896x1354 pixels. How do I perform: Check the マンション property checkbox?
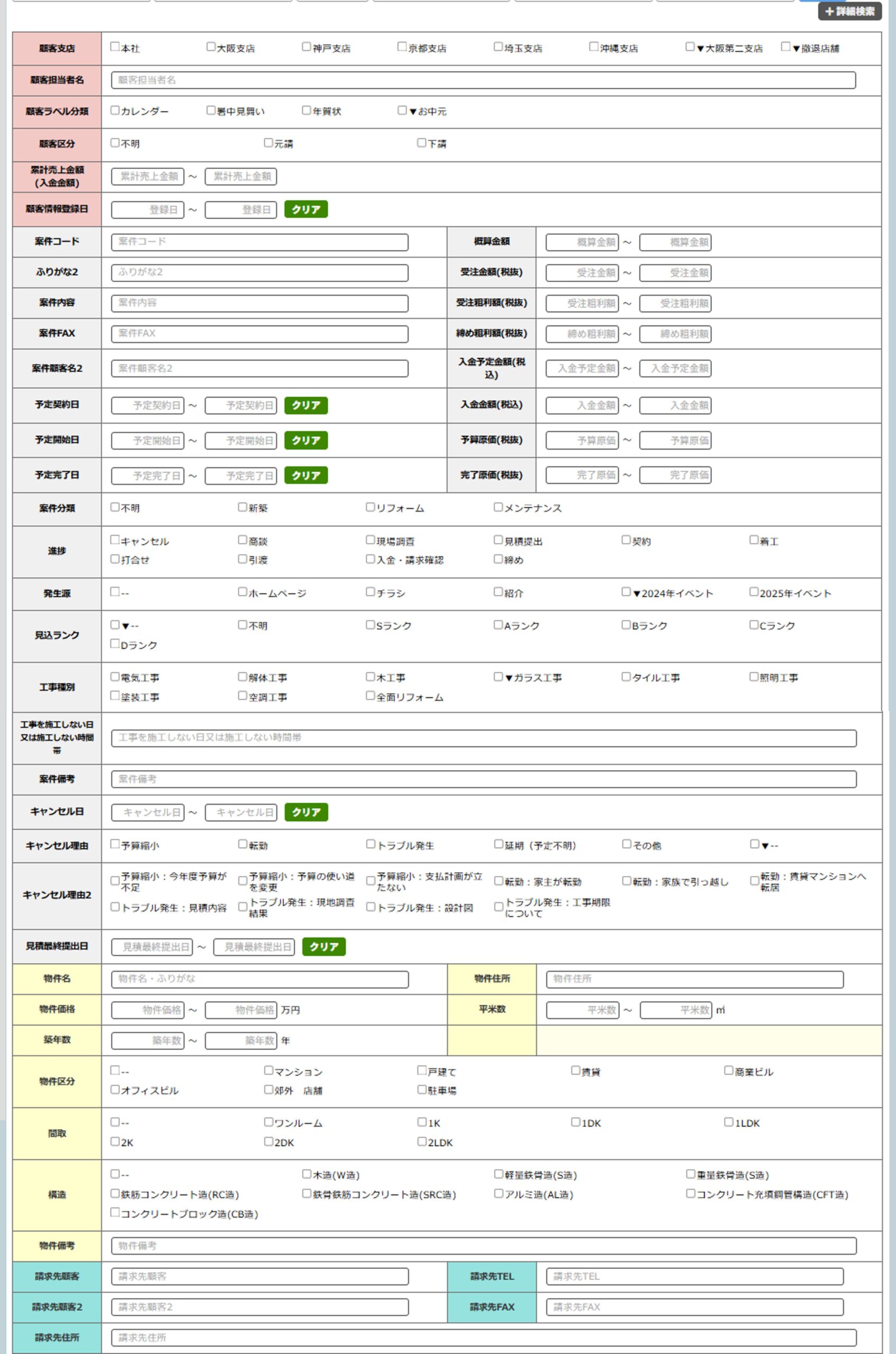coord(269,1071)
